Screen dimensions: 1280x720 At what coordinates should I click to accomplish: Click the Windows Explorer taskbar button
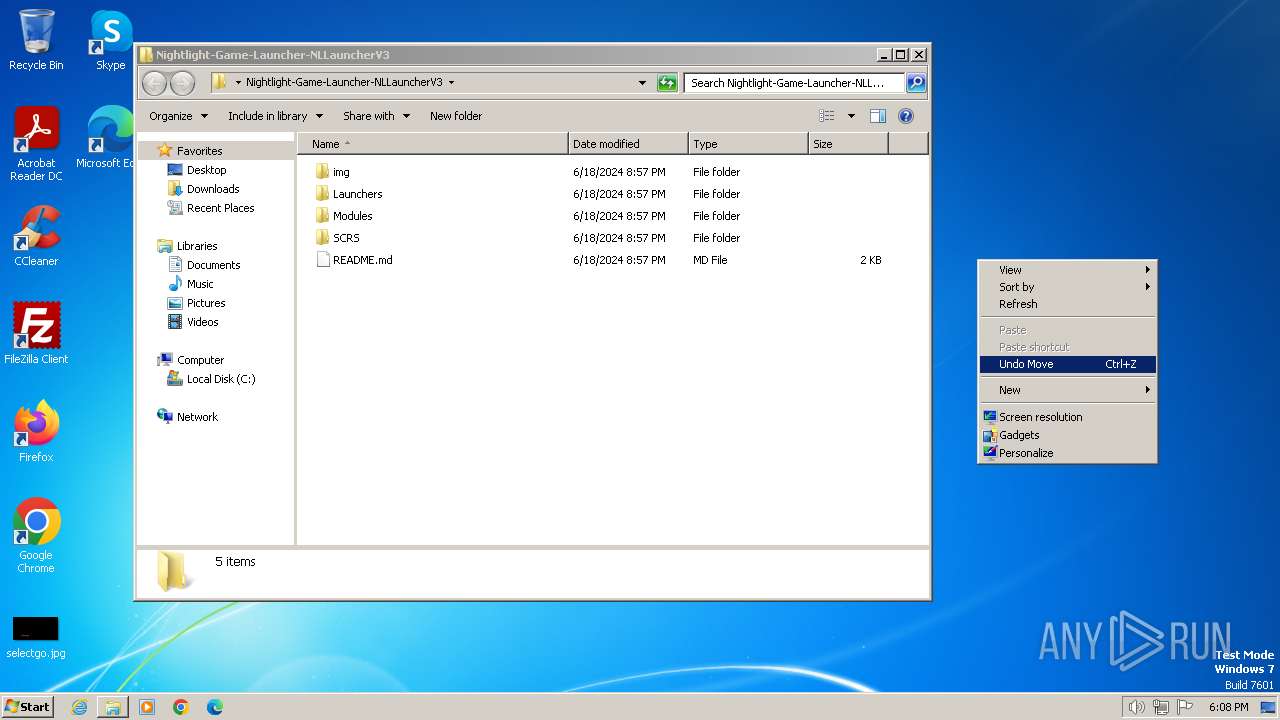pos(113,707)
